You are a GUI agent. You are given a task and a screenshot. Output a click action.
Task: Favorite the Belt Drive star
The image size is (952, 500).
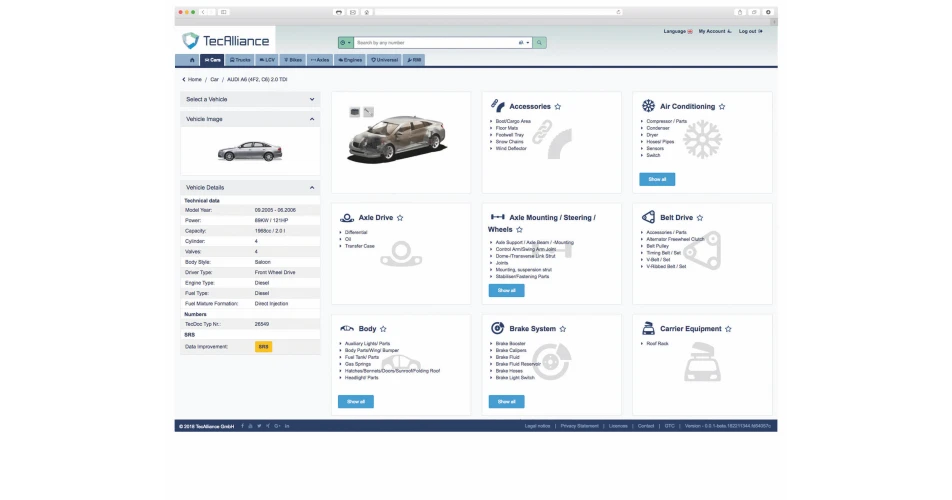coord(700,218)
